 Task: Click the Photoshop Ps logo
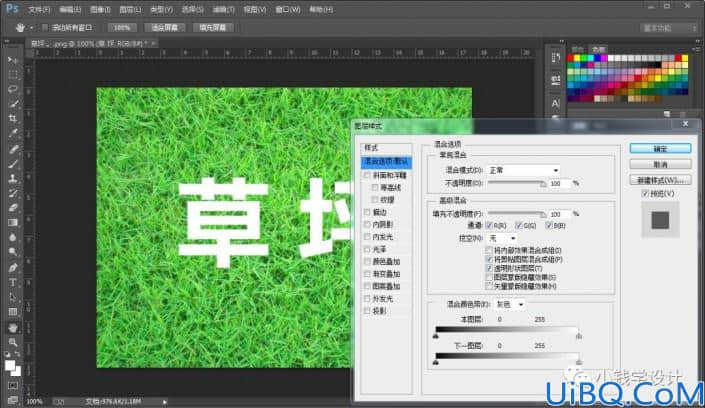pyautogui.click(x=12, y=9)
